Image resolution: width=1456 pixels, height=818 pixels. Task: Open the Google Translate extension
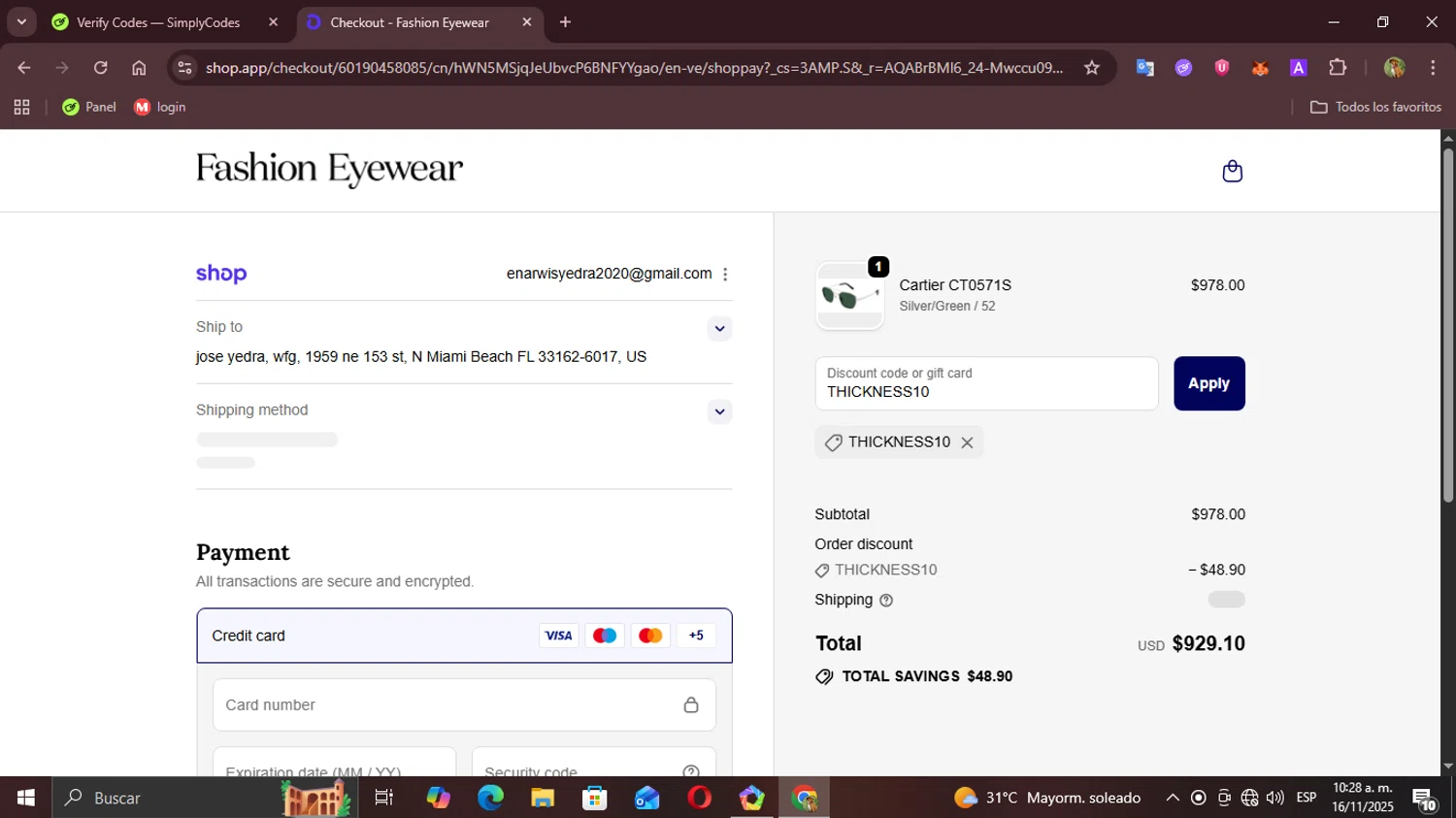pos(1144,67)
